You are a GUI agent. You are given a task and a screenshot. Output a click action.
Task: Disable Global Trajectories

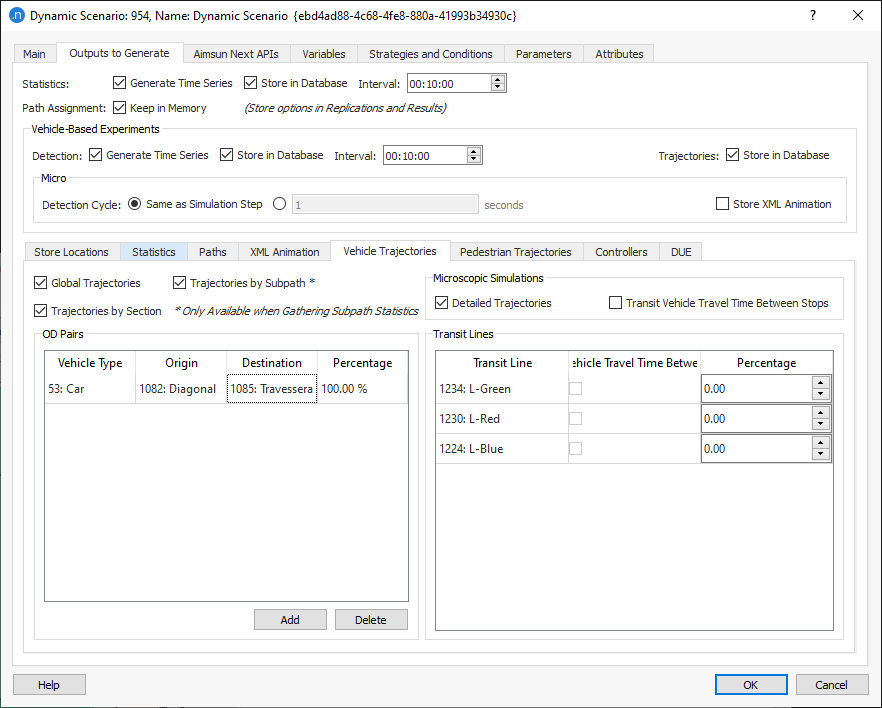40,282
